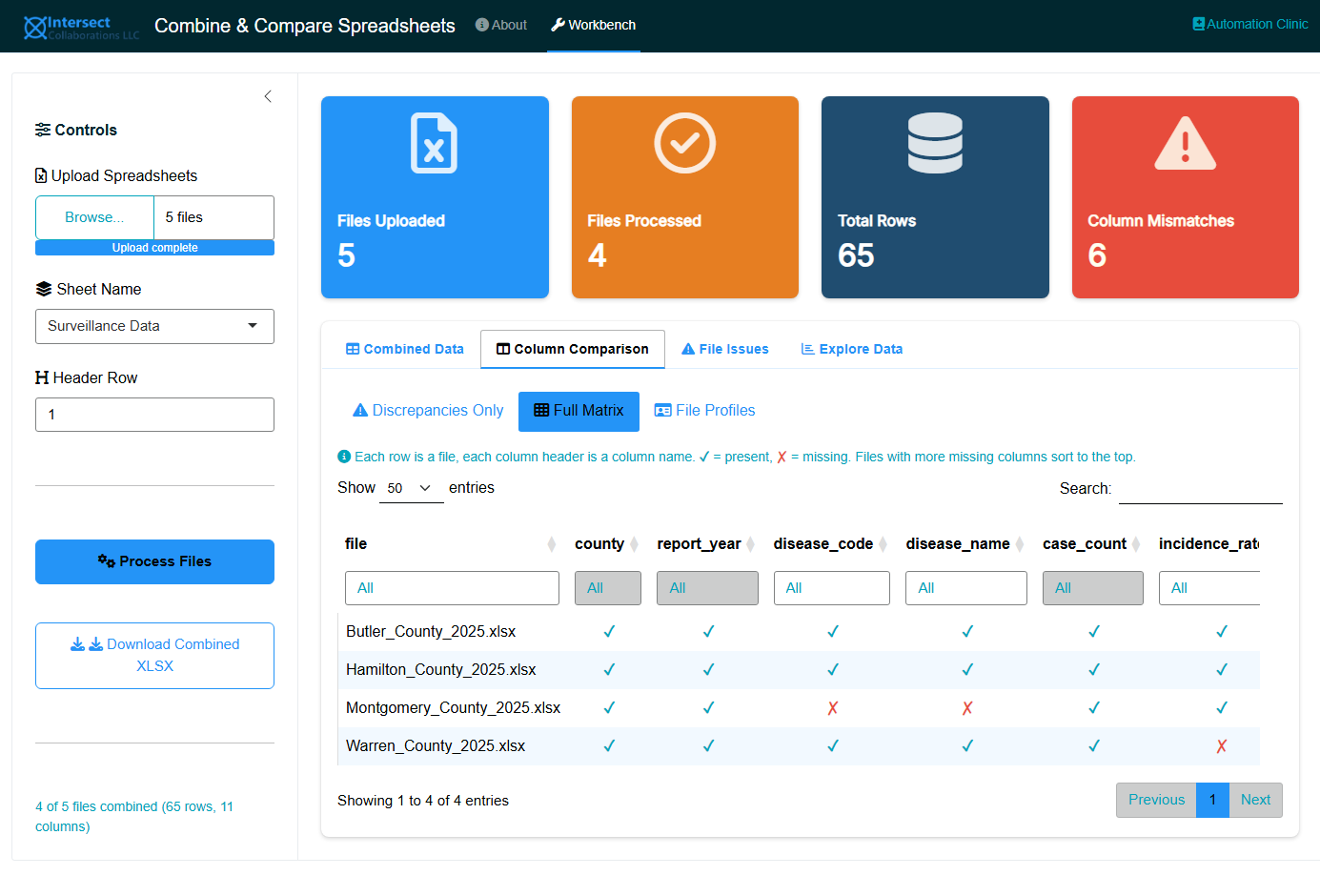Click the Total Rows database icon
The image size is (1320, 896).
coord(935,143)
